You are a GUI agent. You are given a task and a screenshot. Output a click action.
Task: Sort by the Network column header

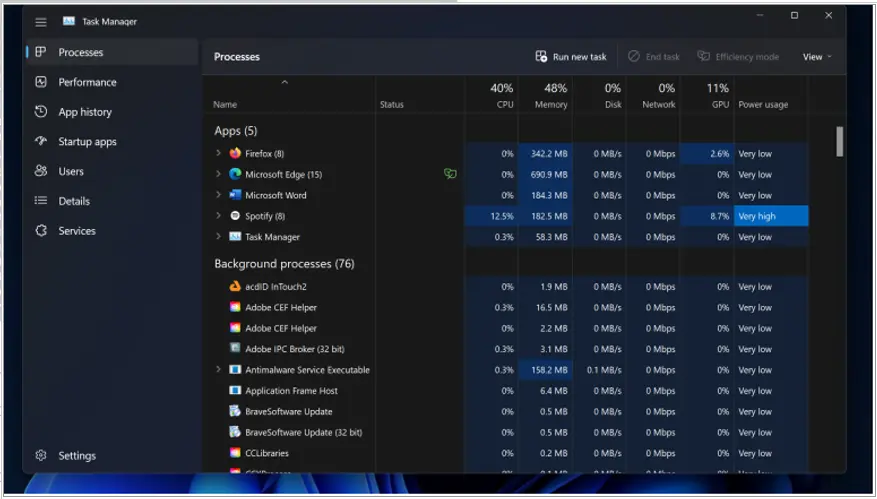point(653,95)
